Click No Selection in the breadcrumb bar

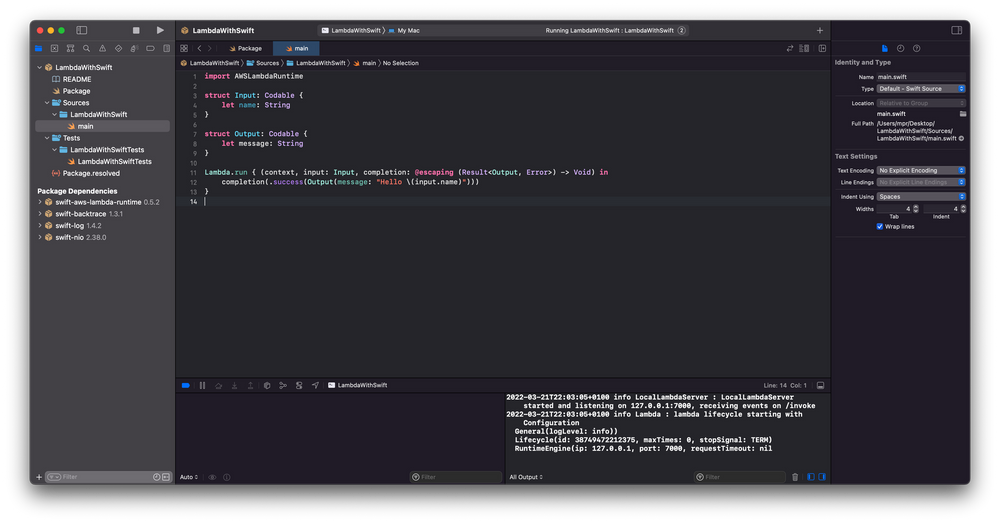pos(401,63)
